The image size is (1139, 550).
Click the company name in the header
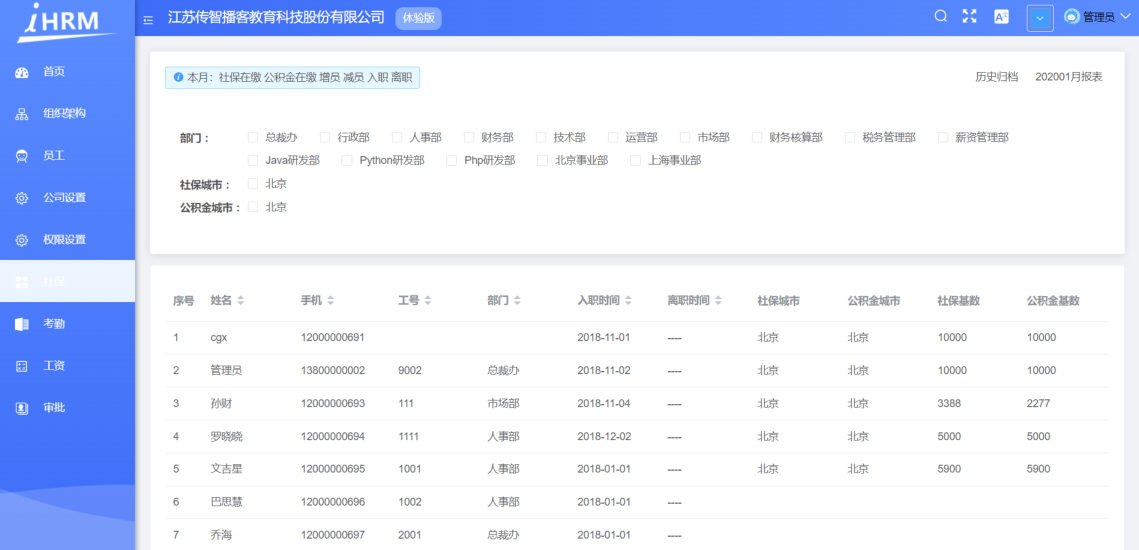(276, 17)
